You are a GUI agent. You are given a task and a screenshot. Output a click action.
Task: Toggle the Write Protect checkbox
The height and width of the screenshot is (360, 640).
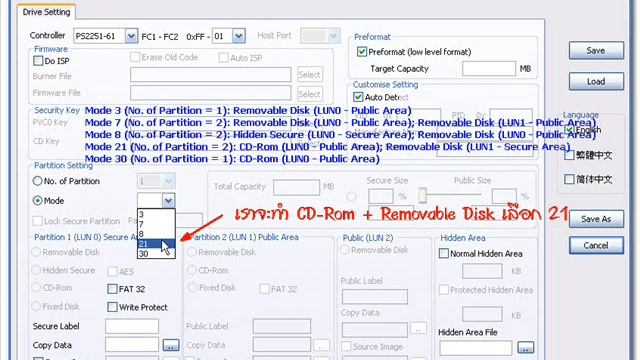click(x=112, y=307)
